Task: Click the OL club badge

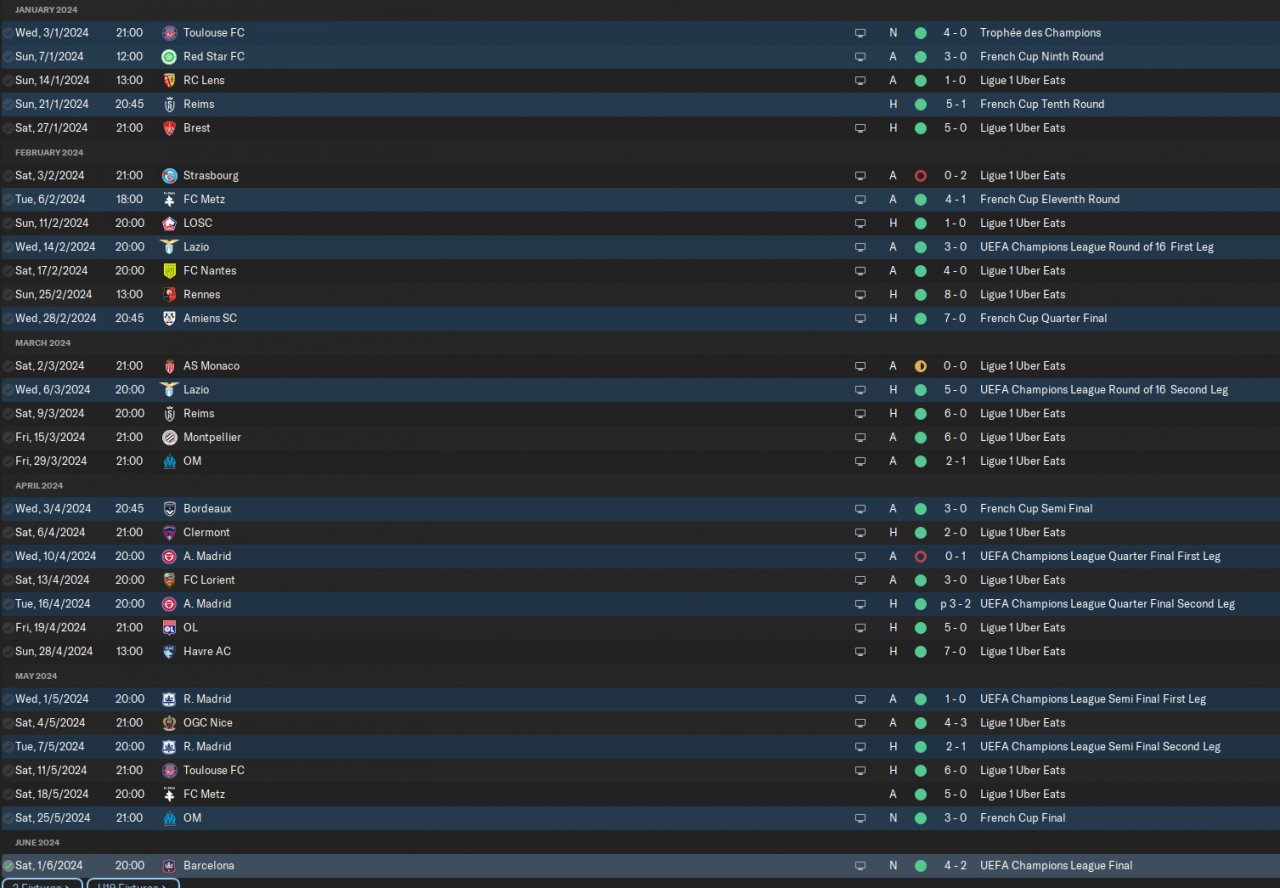Action: coord(169,628)
